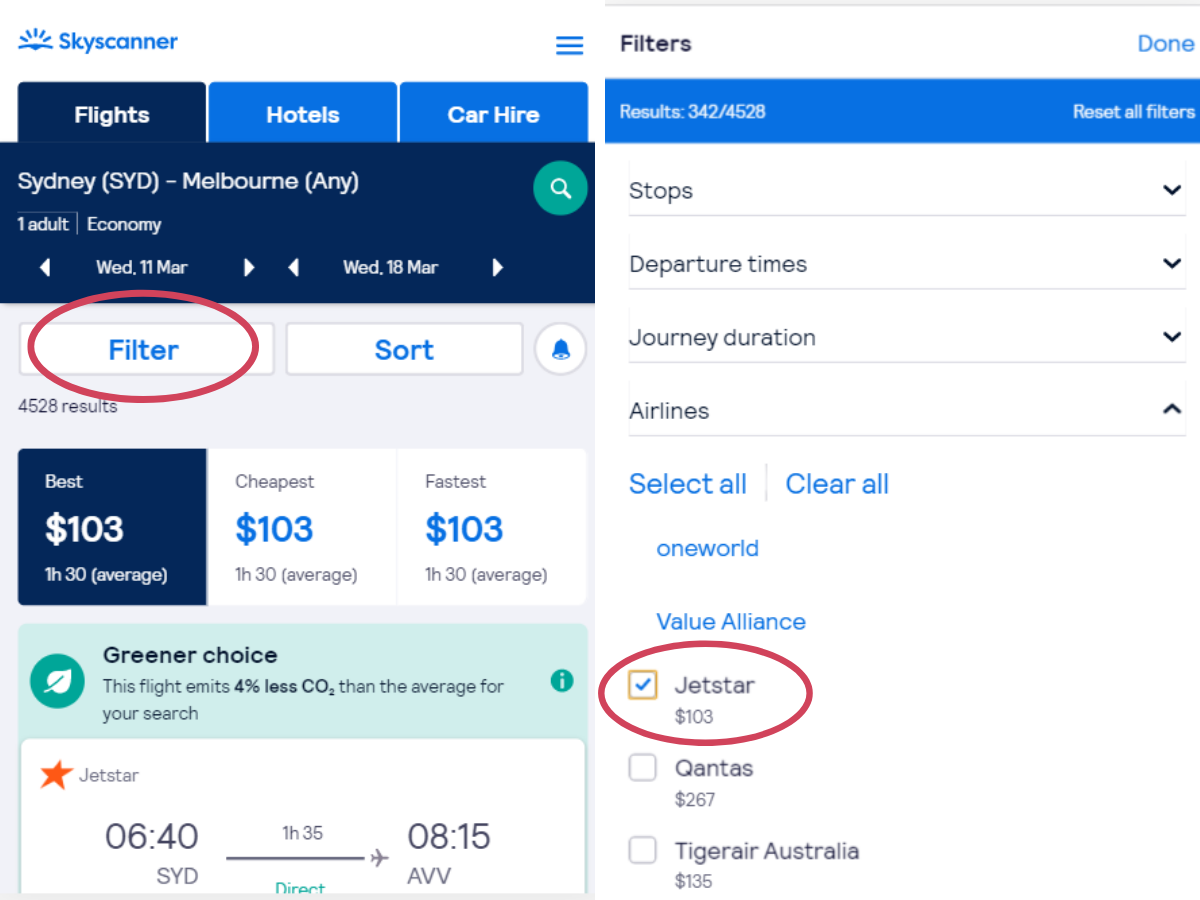Image resolution: width=1200 pixels, height=900 pixels.
Task: Click the Skyscanner logo
Action: tap(98, 42)
